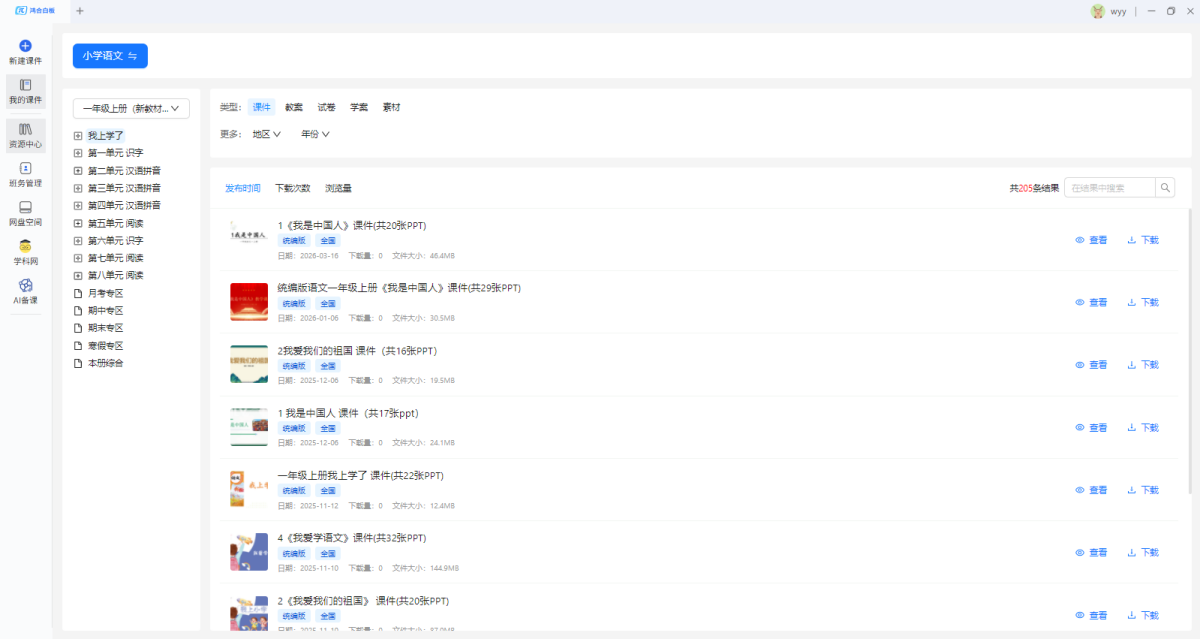Open 班务管理 in the sidebar
The image size is (1200, 639).
click(26, 174)
